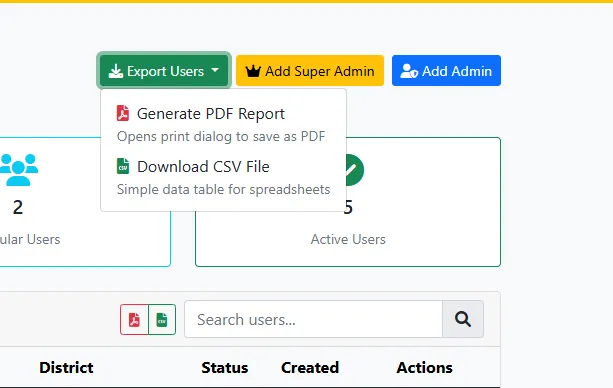Click the Status column header
Screen dimensions: 613x388
pyautogui.click(x=224, y=368)
